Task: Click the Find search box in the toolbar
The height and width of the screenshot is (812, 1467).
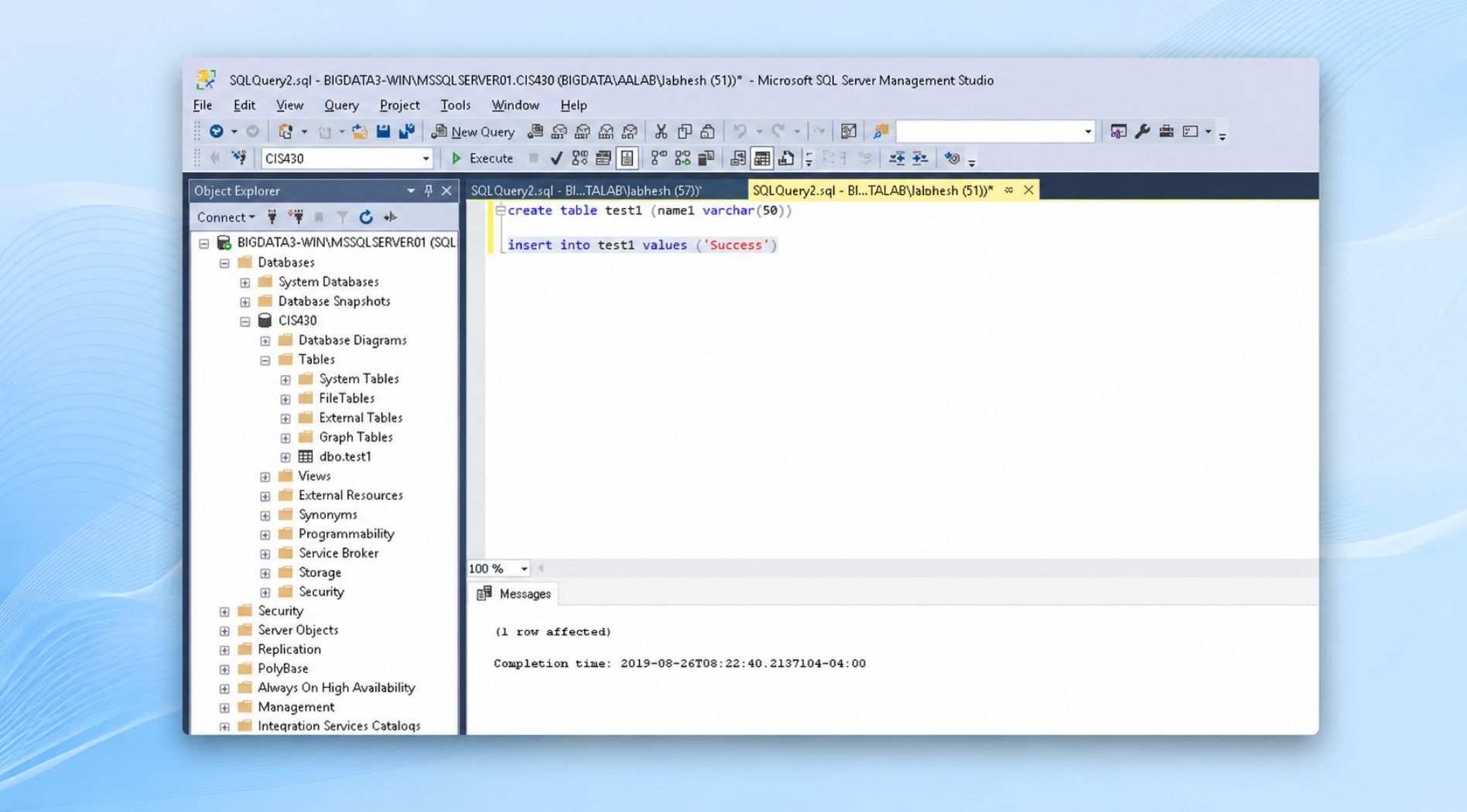Action: pos(996,131)
